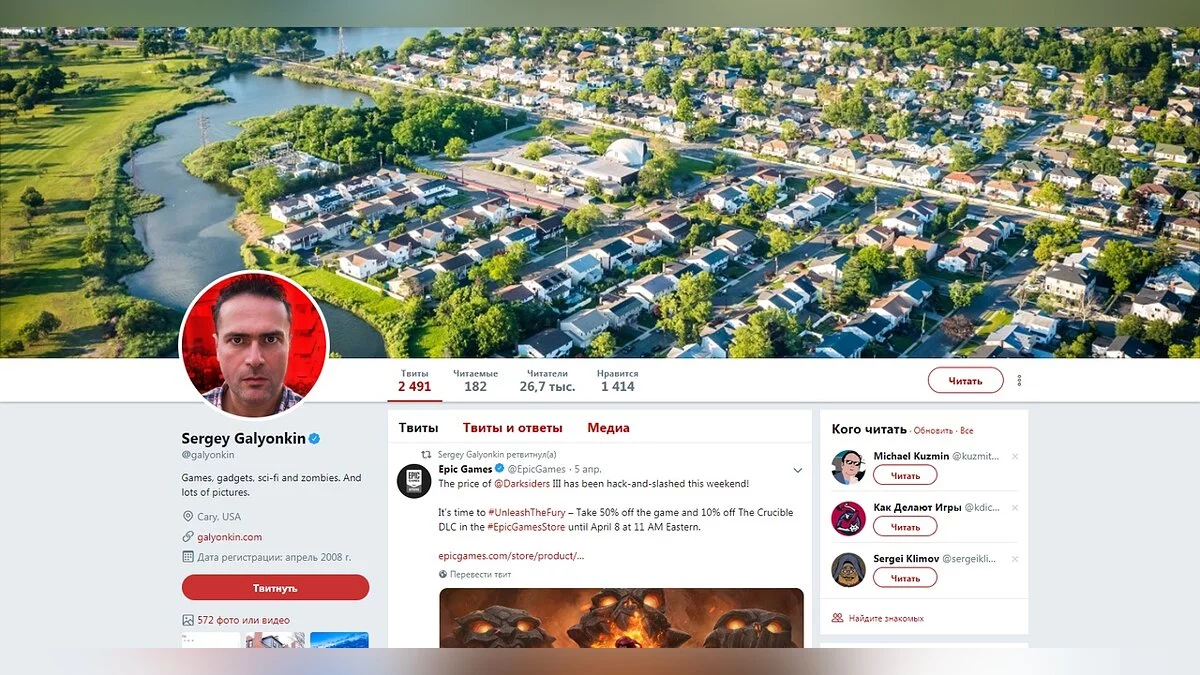This screenshot has height=675, width=1200.
Task: Click Как Делают Игры avatar icon
Action: (848, 518)
